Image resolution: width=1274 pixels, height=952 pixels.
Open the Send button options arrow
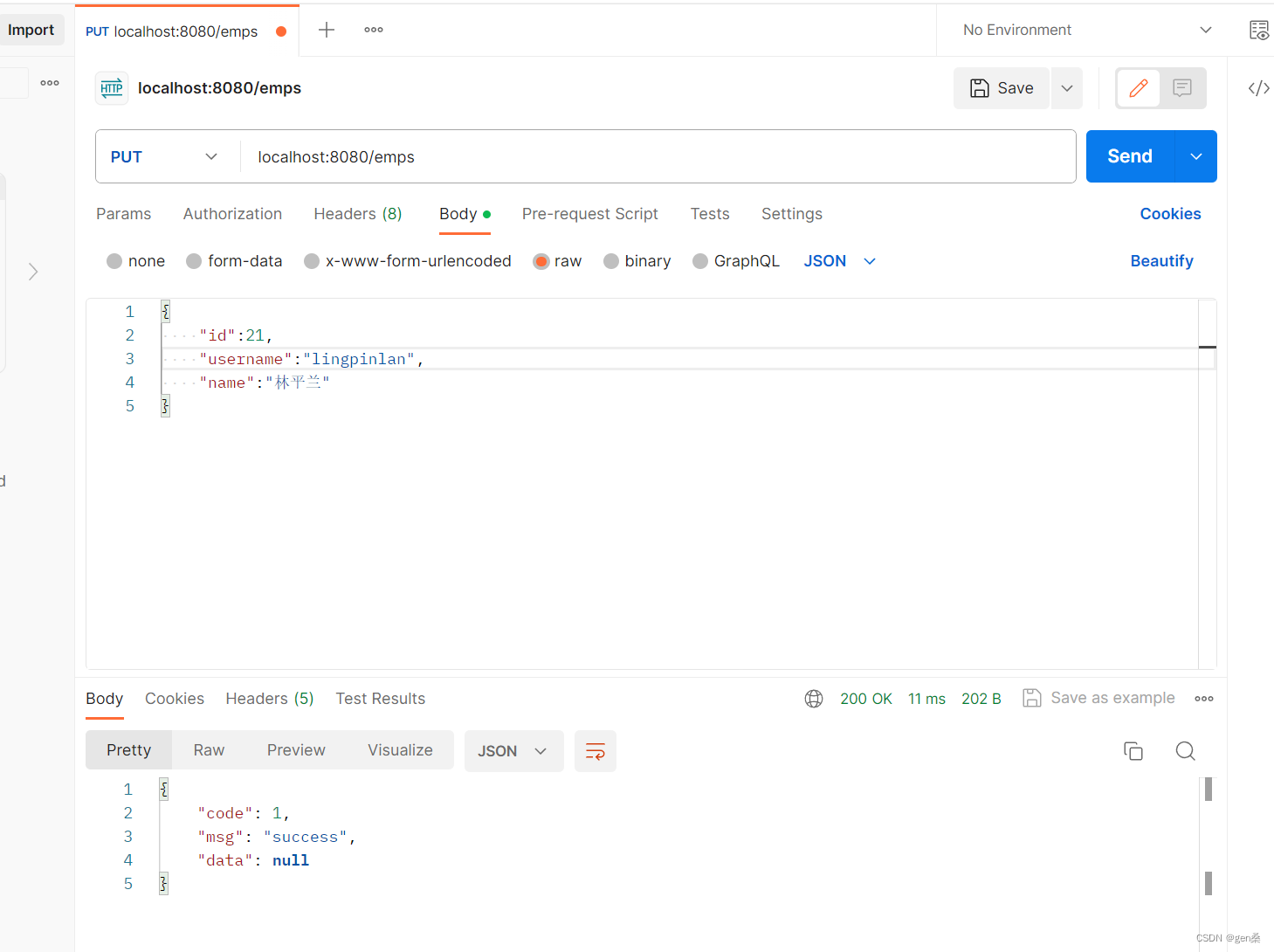tap(1196, 156)
